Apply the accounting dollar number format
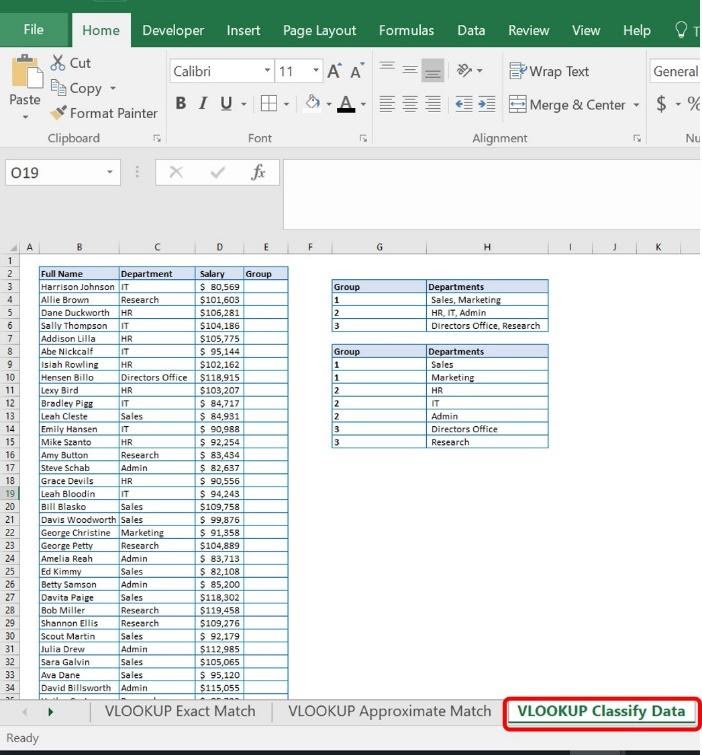The width and height of the screenshot is (702, 755). coord(661,104)
